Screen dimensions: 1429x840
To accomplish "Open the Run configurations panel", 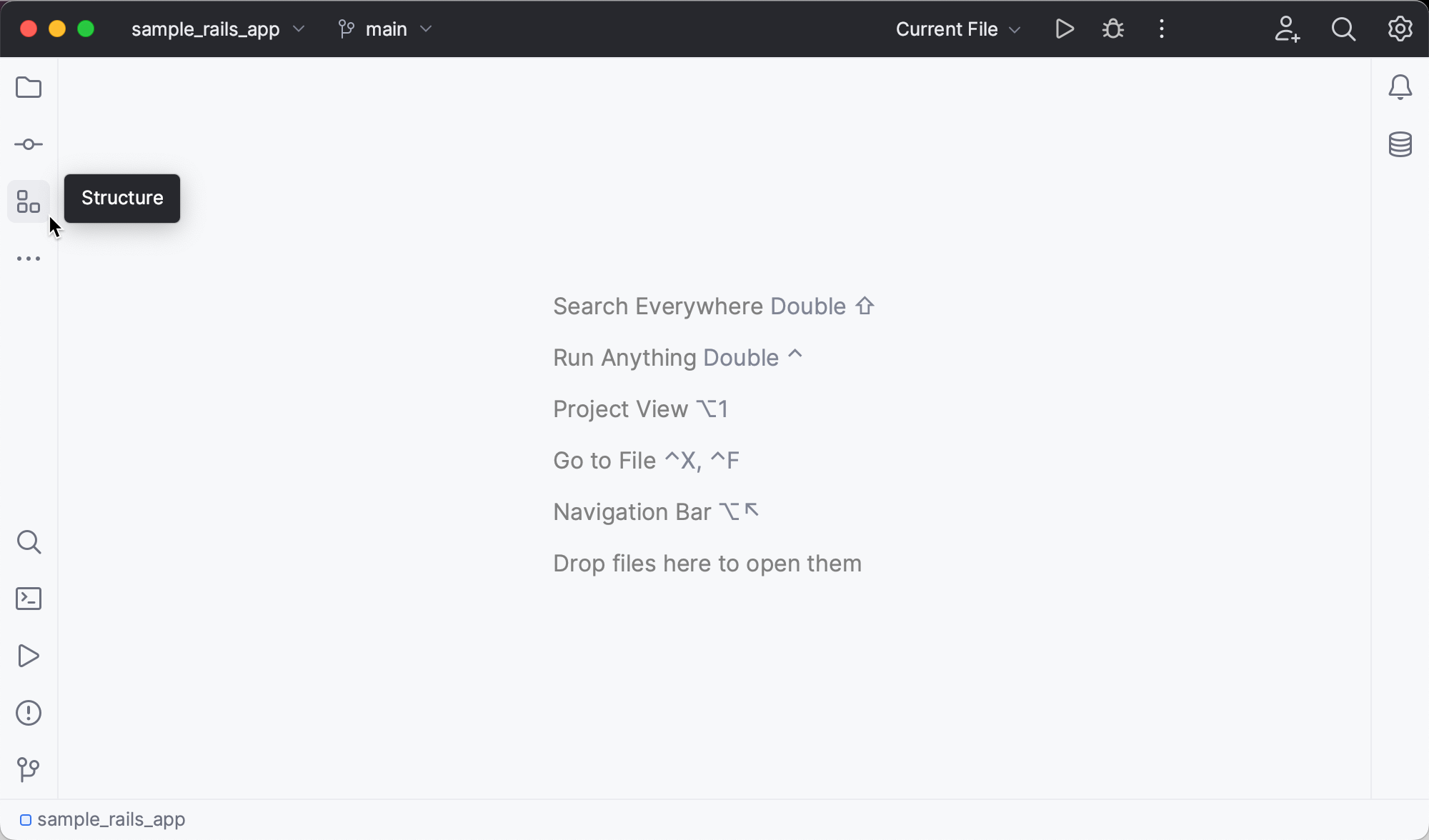I will coord(955,28).
